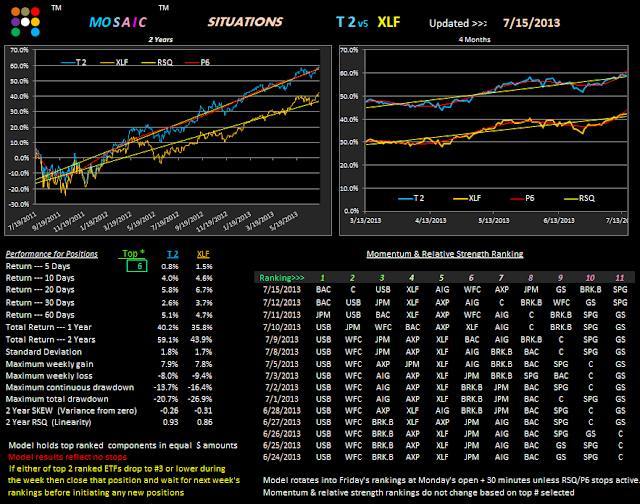
Task: Click the SITUATIONS title text
Action: 245,22
